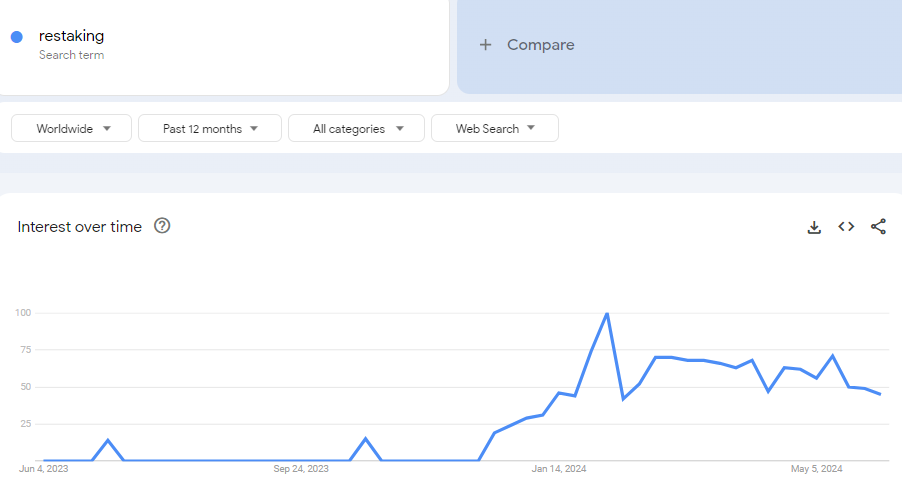Download the interest over time CSV

tap(814, 227)
